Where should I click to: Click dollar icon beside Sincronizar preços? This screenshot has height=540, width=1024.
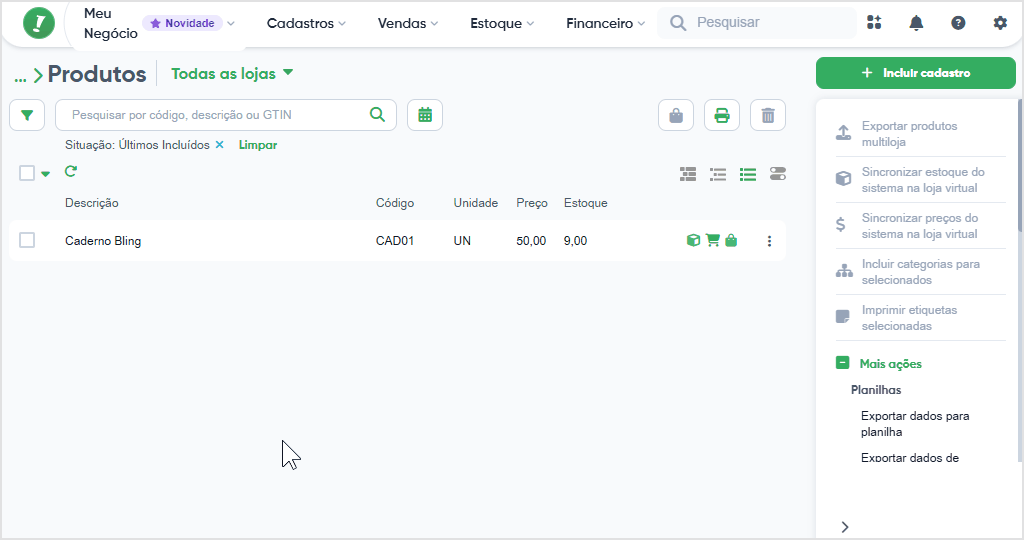pyautogui.click(x=840, y=225)
